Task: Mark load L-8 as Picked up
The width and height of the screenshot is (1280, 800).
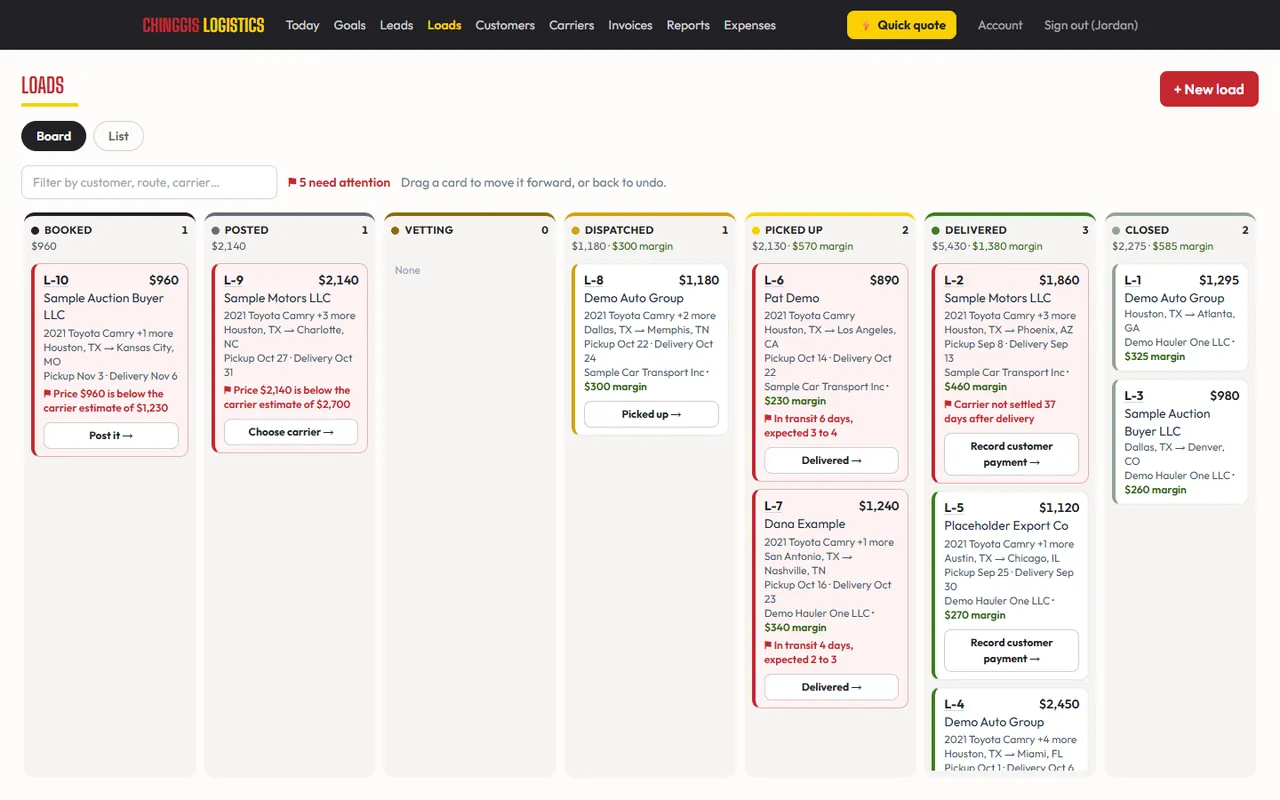Action: [x=651, y=414]
